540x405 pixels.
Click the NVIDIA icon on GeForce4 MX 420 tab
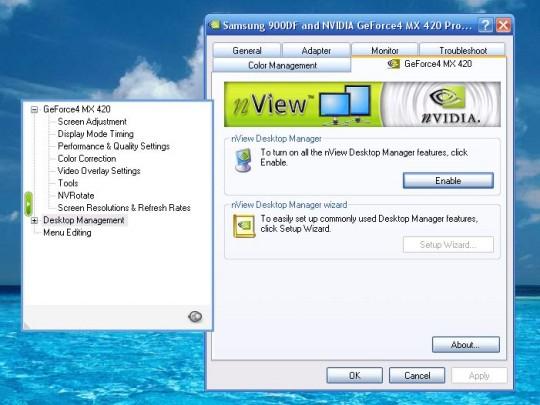(393, 64)
